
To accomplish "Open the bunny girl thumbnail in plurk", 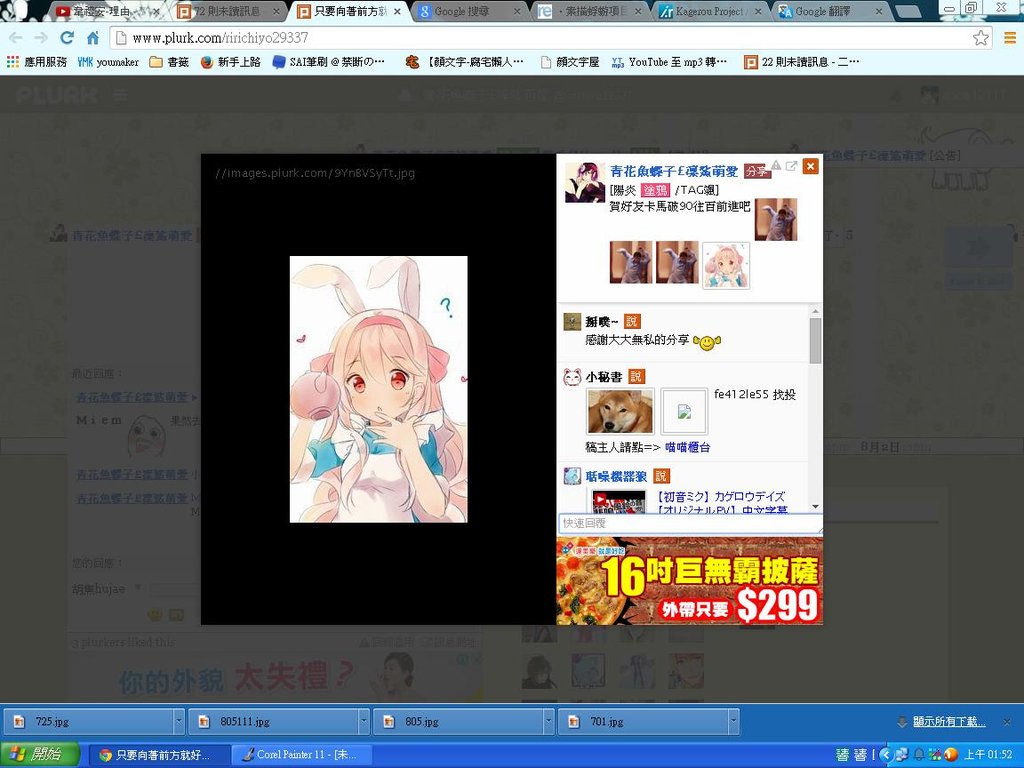I will pyautogui.click(x=726, y=265).
